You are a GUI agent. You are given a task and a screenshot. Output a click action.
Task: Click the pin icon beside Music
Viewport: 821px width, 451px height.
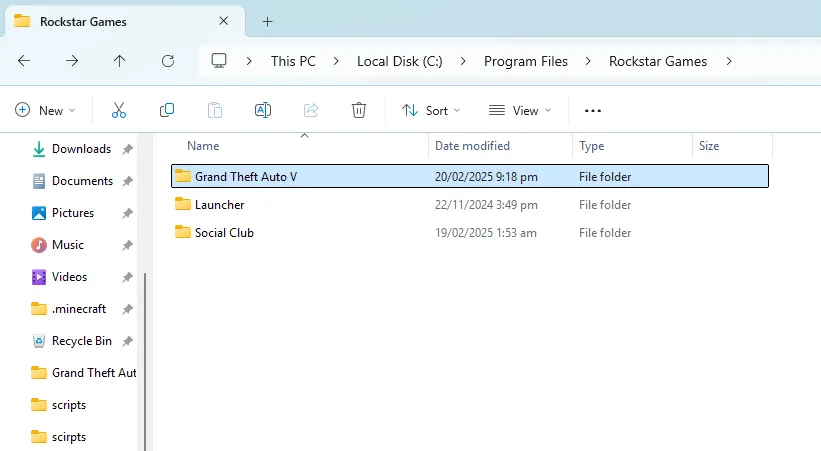(127, 245)
